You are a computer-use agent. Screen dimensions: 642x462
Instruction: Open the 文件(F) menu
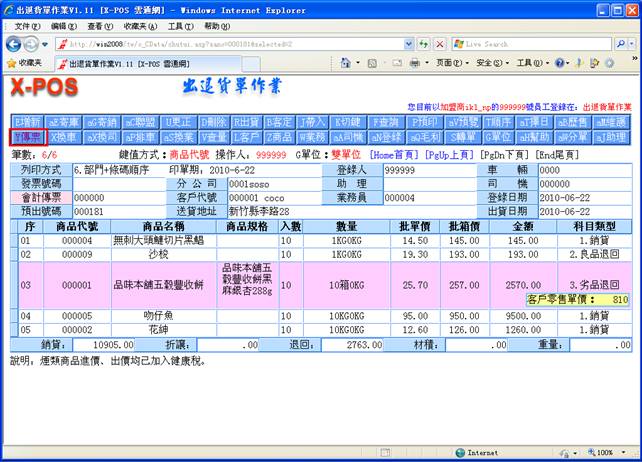click(21, 26)
